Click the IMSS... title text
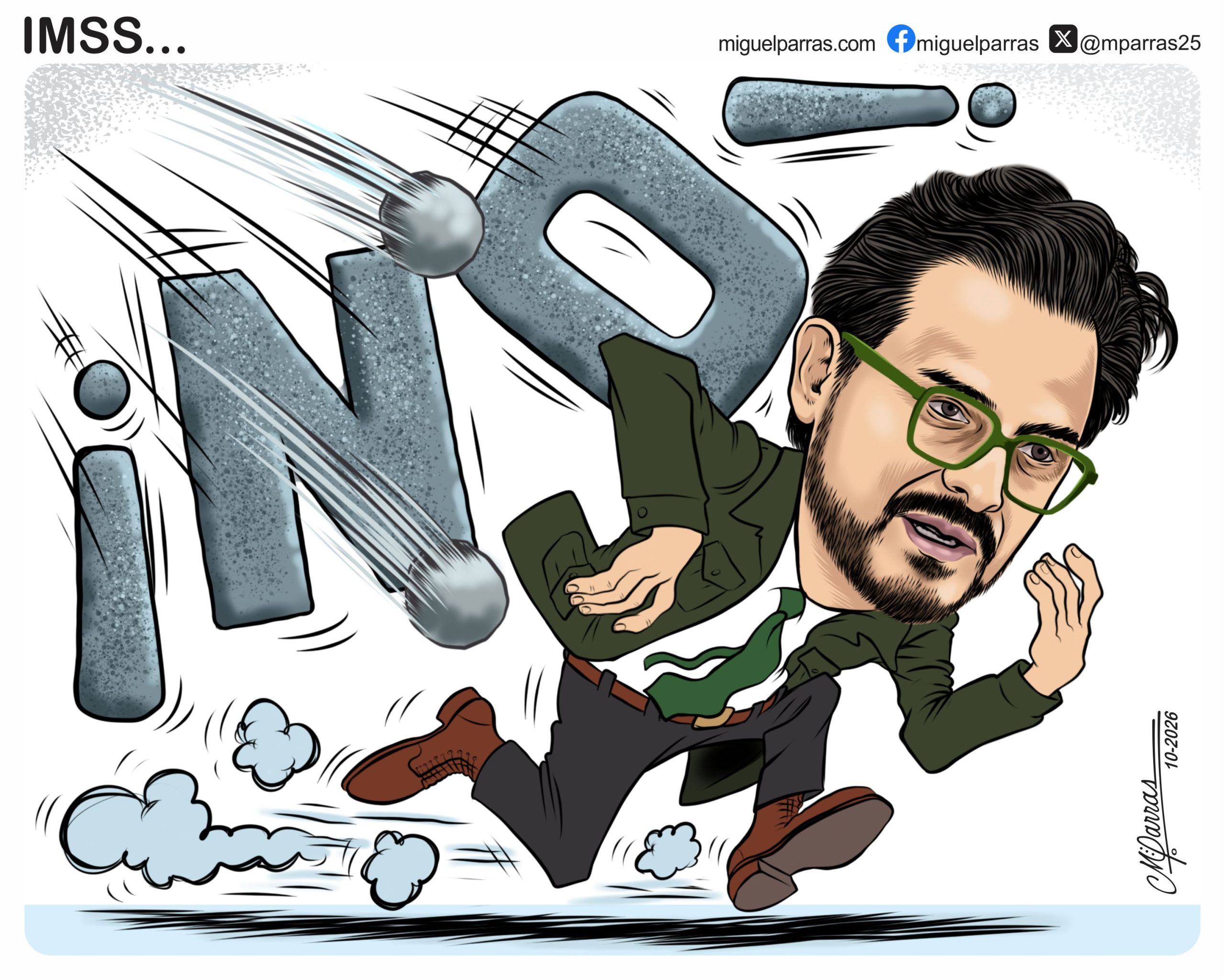Viewport: 1225px width, 980px height. tap(104, 36)
